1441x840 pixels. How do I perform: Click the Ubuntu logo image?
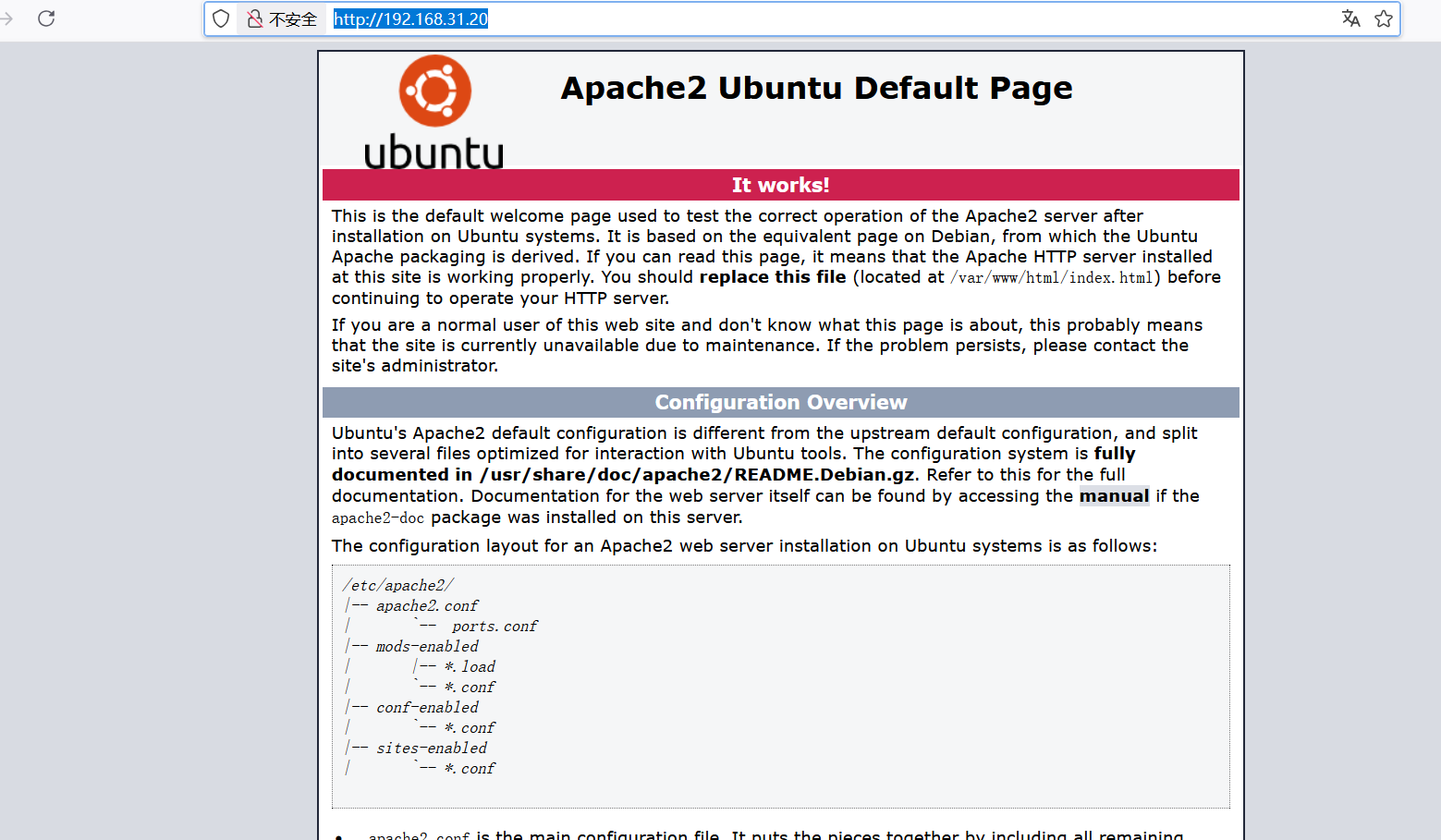point(434,112)
